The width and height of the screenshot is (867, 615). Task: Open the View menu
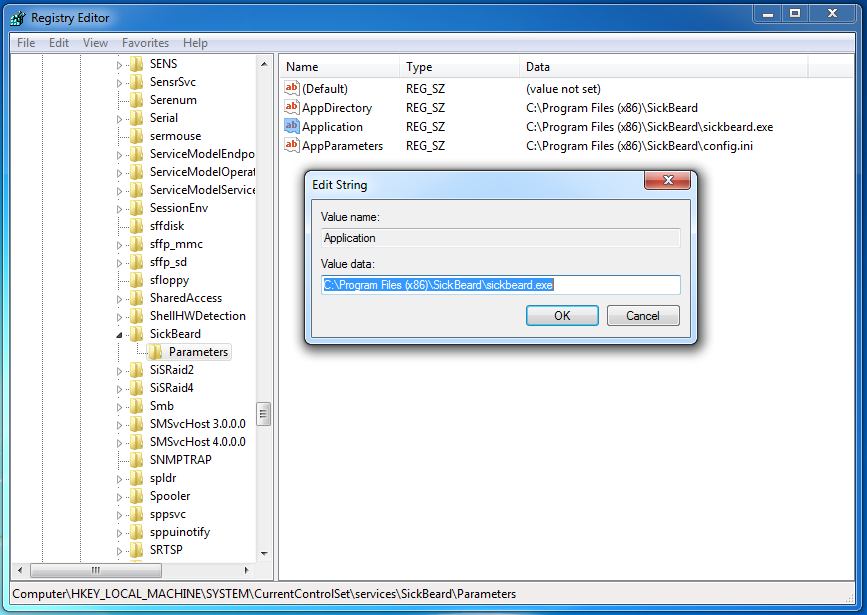(95, 43)
